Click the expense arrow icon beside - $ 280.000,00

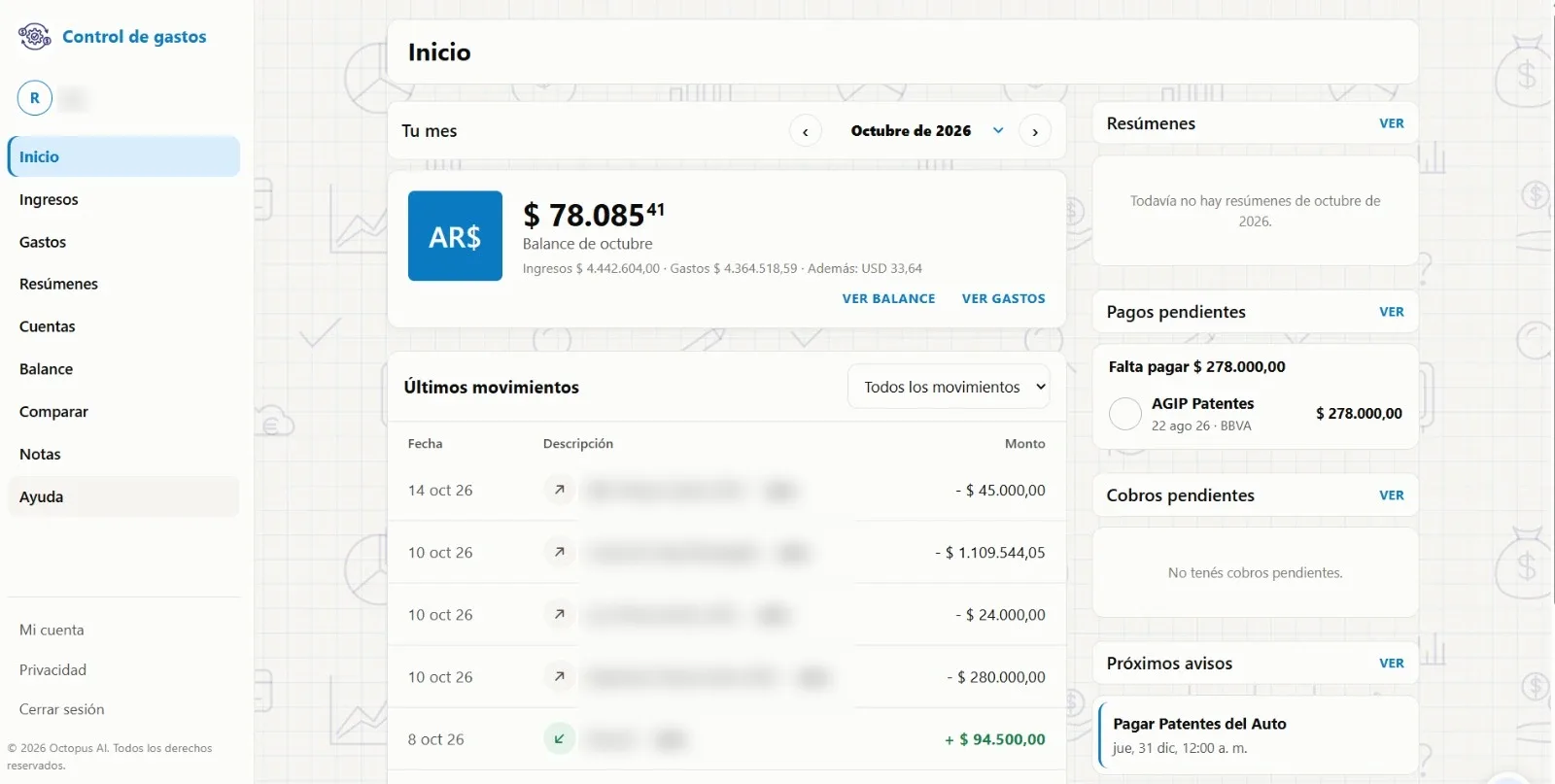point(560,676)
